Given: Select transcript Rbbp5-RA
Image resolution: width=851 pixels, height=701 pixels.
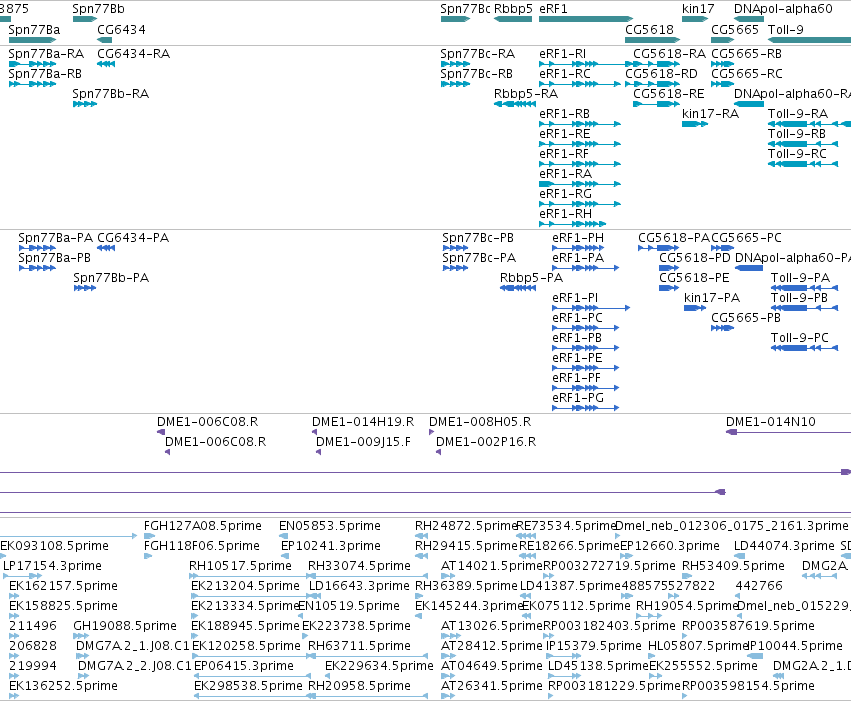Looking at the screenshot, I should 526,94.
